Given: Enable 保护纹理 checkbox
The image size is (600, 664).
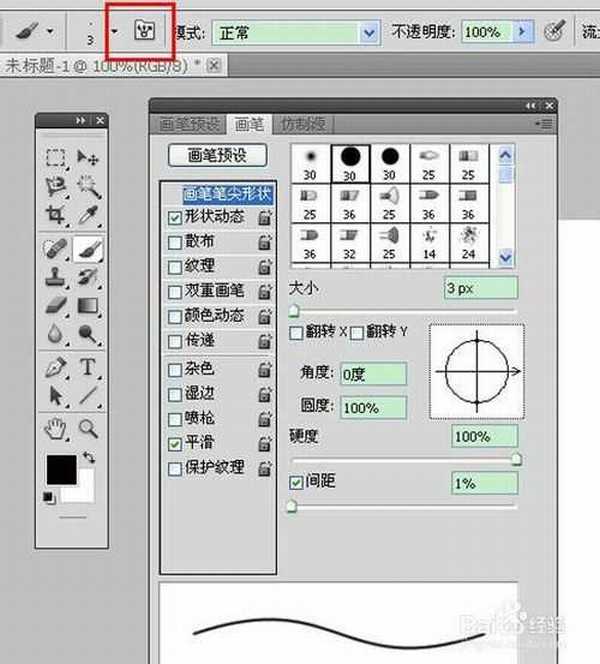Looking at the screenshot, I should tap(174, 469).
